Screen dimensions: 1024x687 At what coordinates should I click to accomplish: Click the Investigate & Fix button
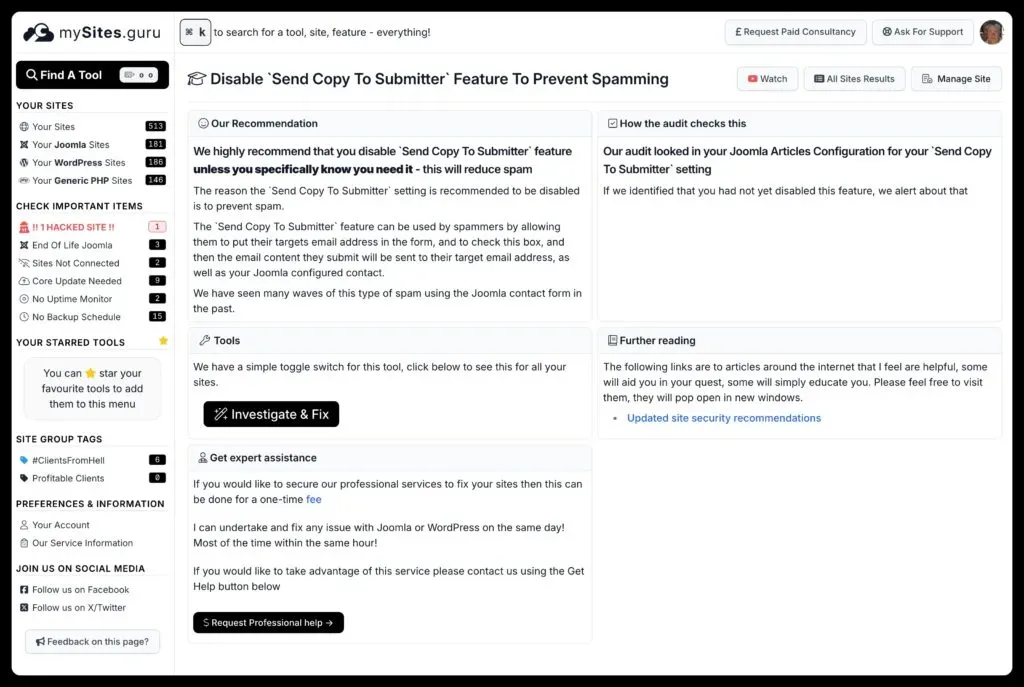click(x=270, y=413)
